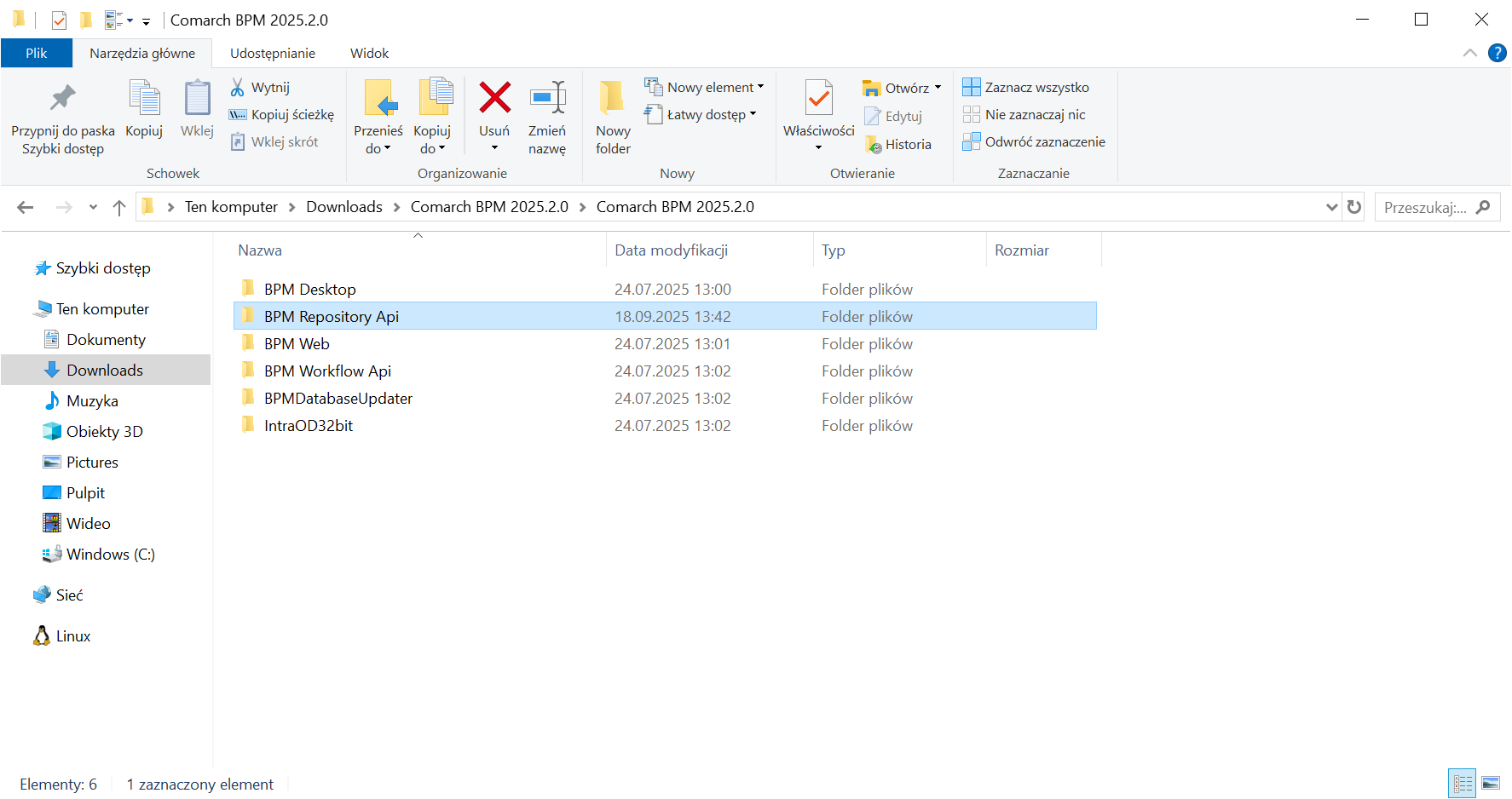1512x799 pixels.
Task: Click Downloads in address path
Action: pyautogui.click(x=344, y=207)
